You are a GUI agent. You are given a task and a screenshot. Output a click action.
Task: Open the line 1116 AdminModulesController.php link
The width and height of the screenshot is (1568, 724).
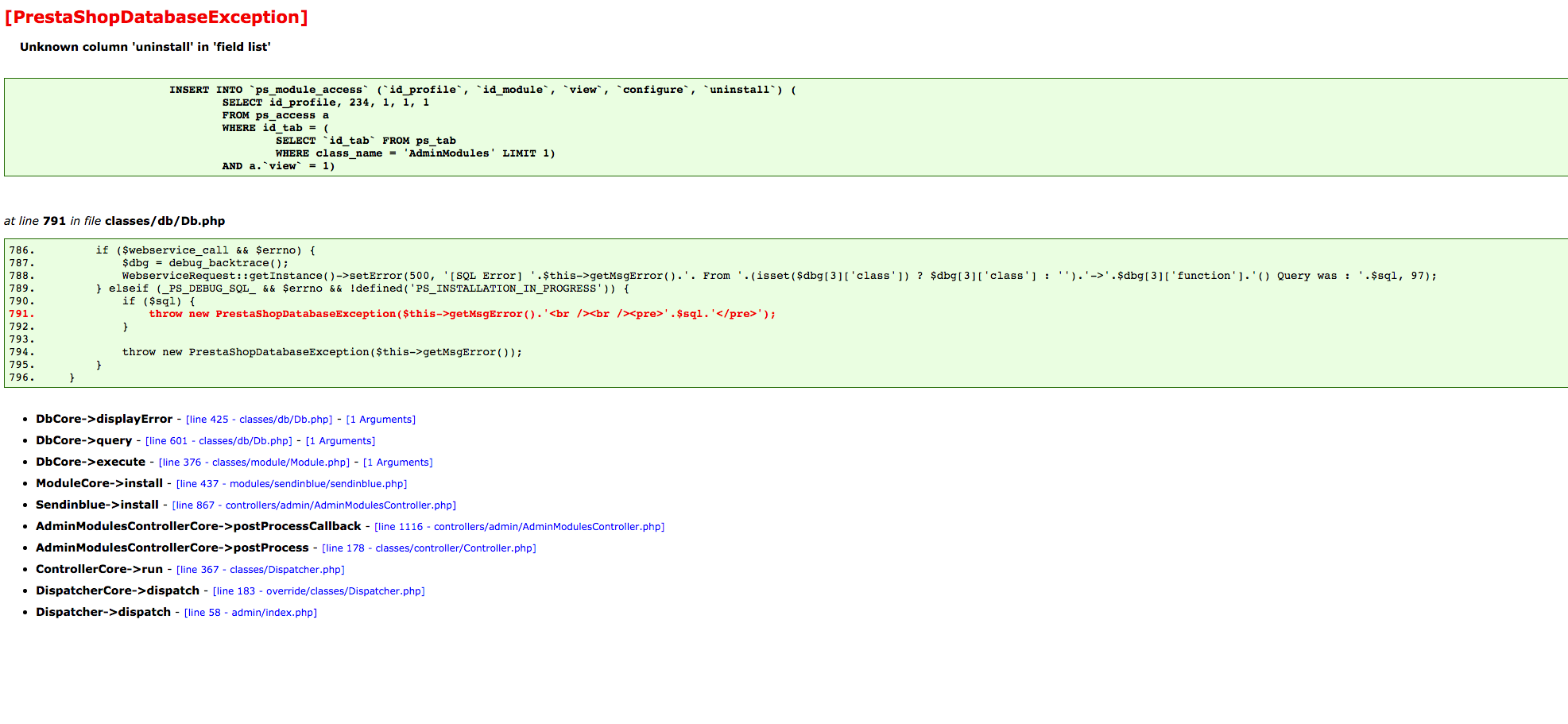pyautogui.click(x=520, y=527)
